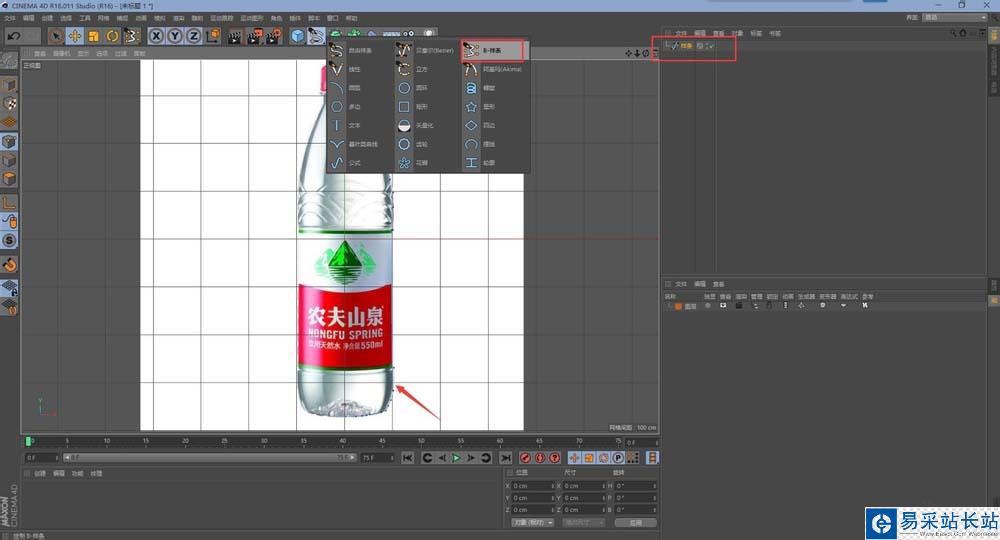
Task: Toggle Automatic Keyframing button
Action: [x=540, y=458]
